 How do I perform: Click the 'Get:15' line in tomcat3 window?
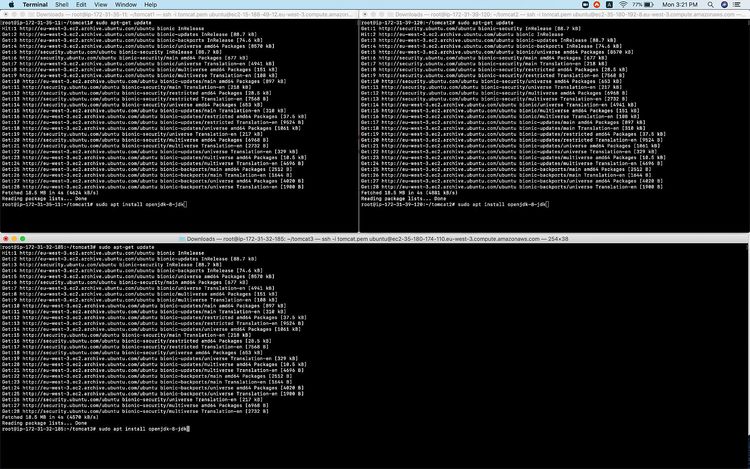pos(126,335)
